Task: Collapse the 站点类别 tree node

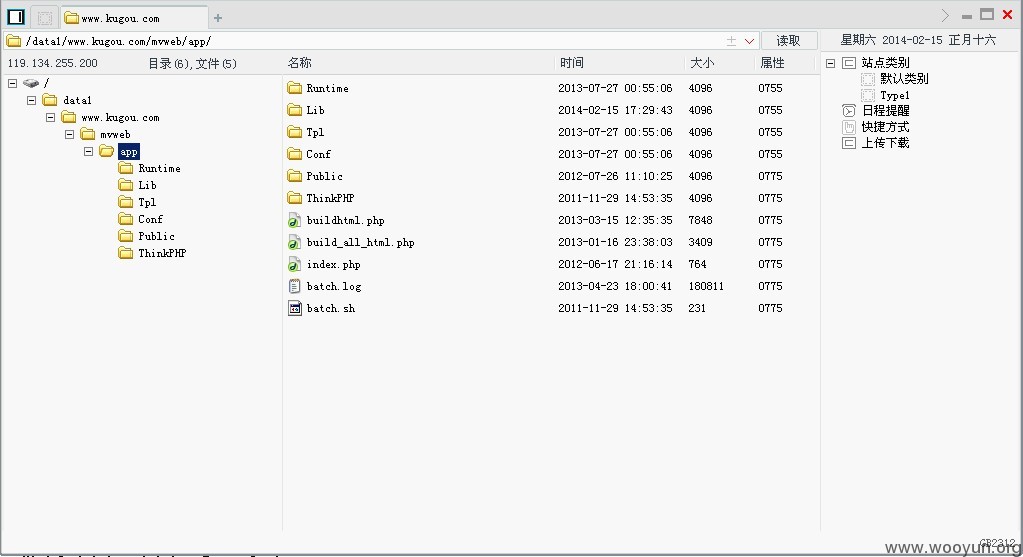Action: [831, 63]
